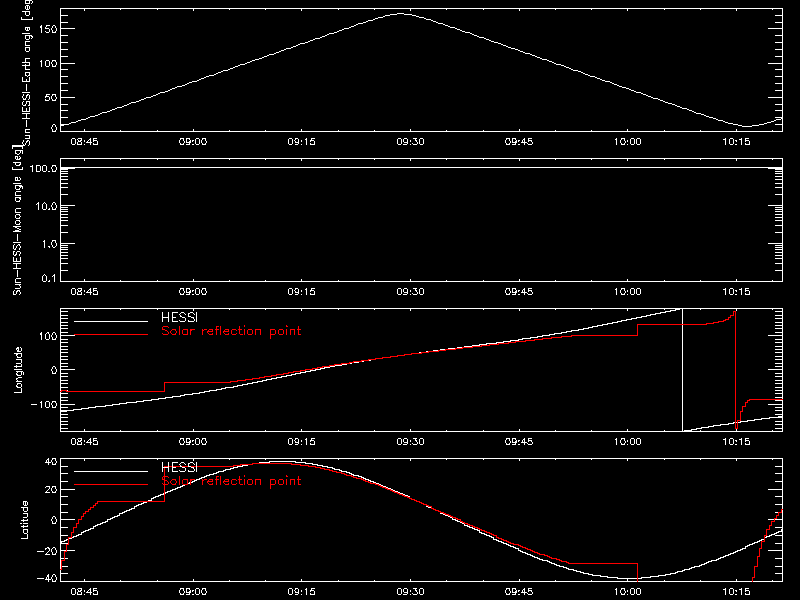Select red Solar reflection point label in Latitude plot

(231, 481)
